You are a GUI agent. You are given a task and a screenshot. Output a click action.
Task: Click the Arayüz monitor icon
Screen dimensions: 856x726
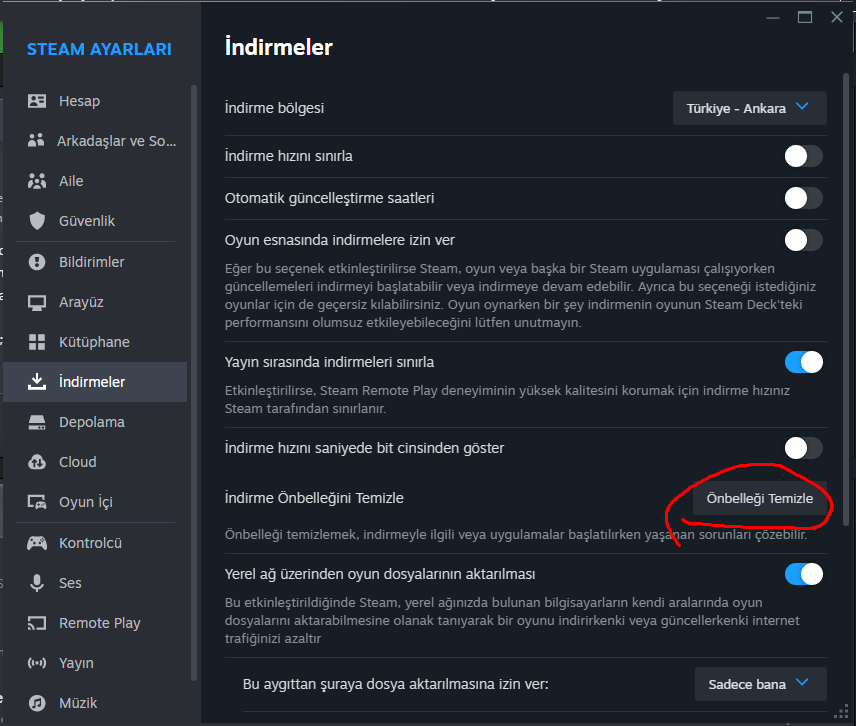pos(37,302)
